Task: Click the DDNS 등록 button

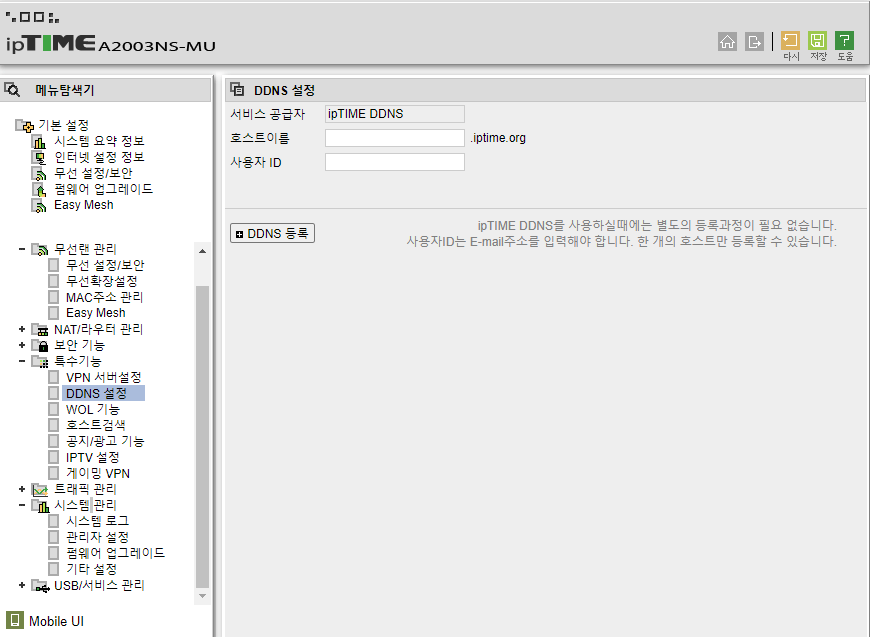Action: tap(272, 233)
